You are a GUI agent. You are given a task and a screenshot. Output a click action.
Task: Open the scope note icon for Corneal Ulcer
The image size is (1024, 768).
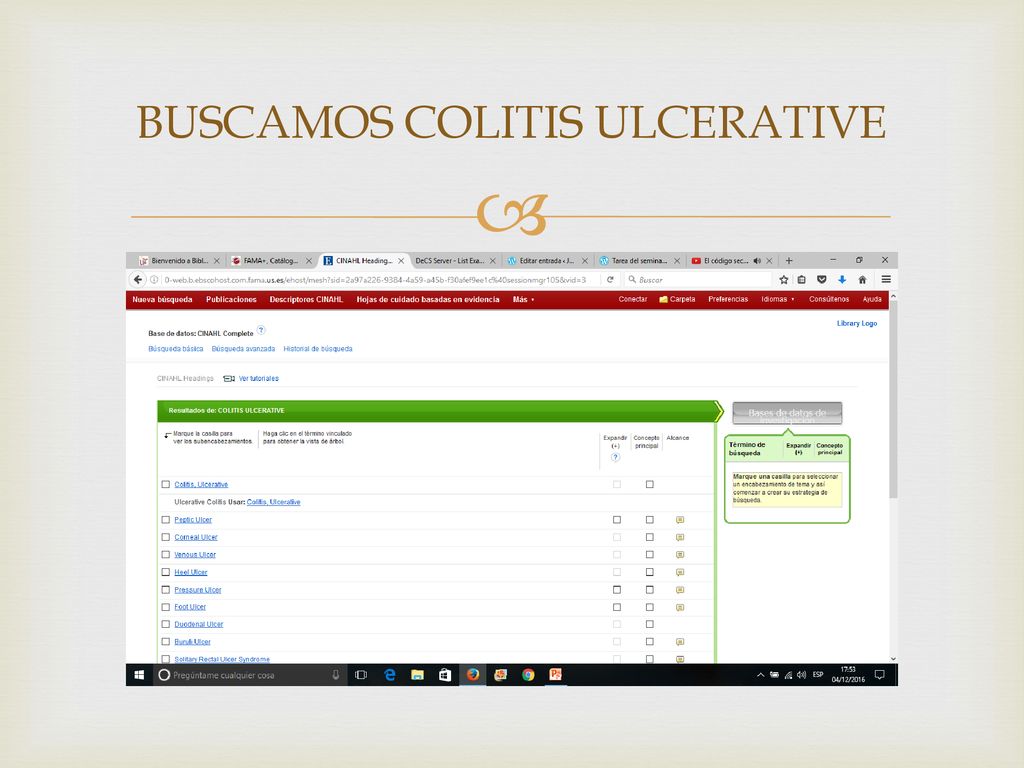tap(680, 537)
